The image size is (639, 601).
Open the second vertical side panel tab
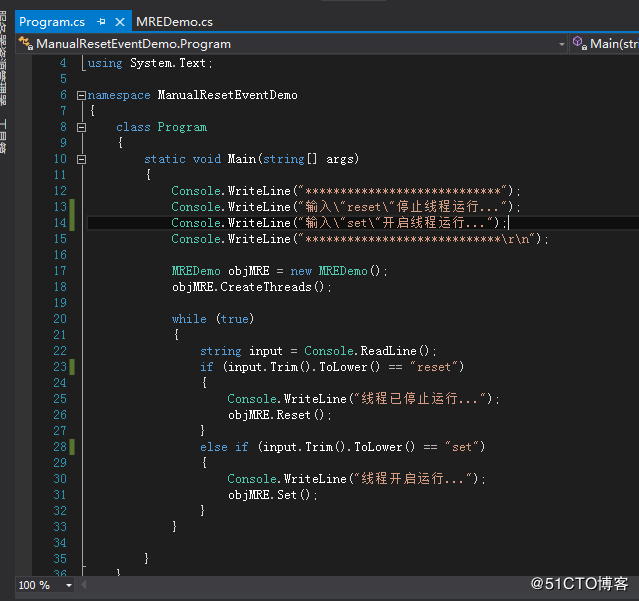3,136
